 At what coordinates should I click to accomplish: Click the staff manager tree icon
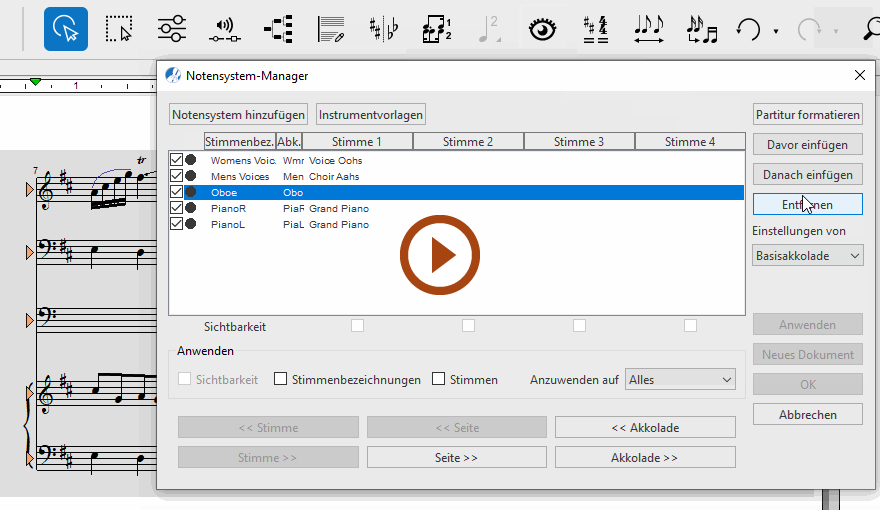pyautogui.click(x=277, y=29)
